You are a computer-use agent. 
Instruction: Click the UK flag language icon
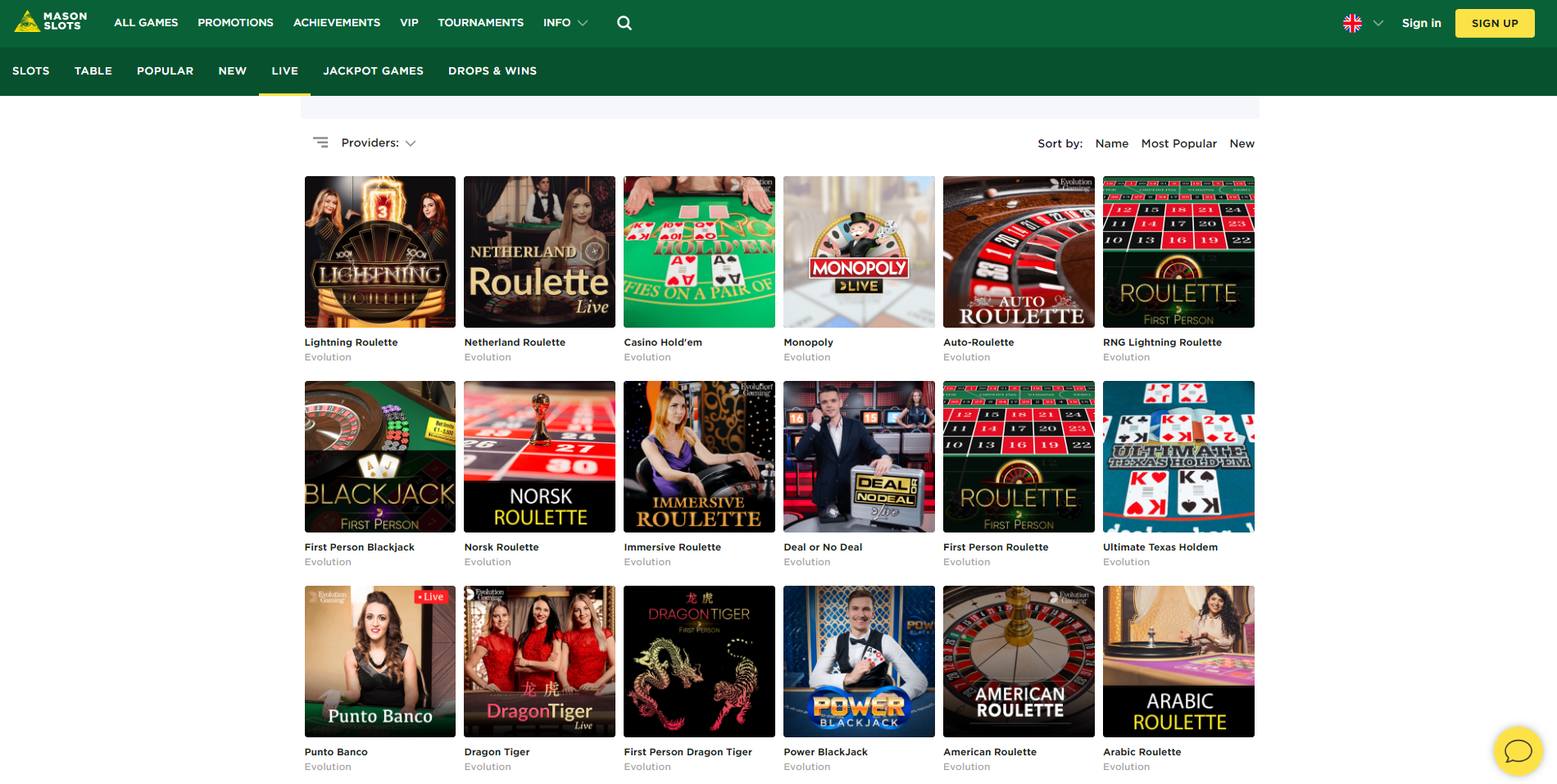click(1352, 23)
